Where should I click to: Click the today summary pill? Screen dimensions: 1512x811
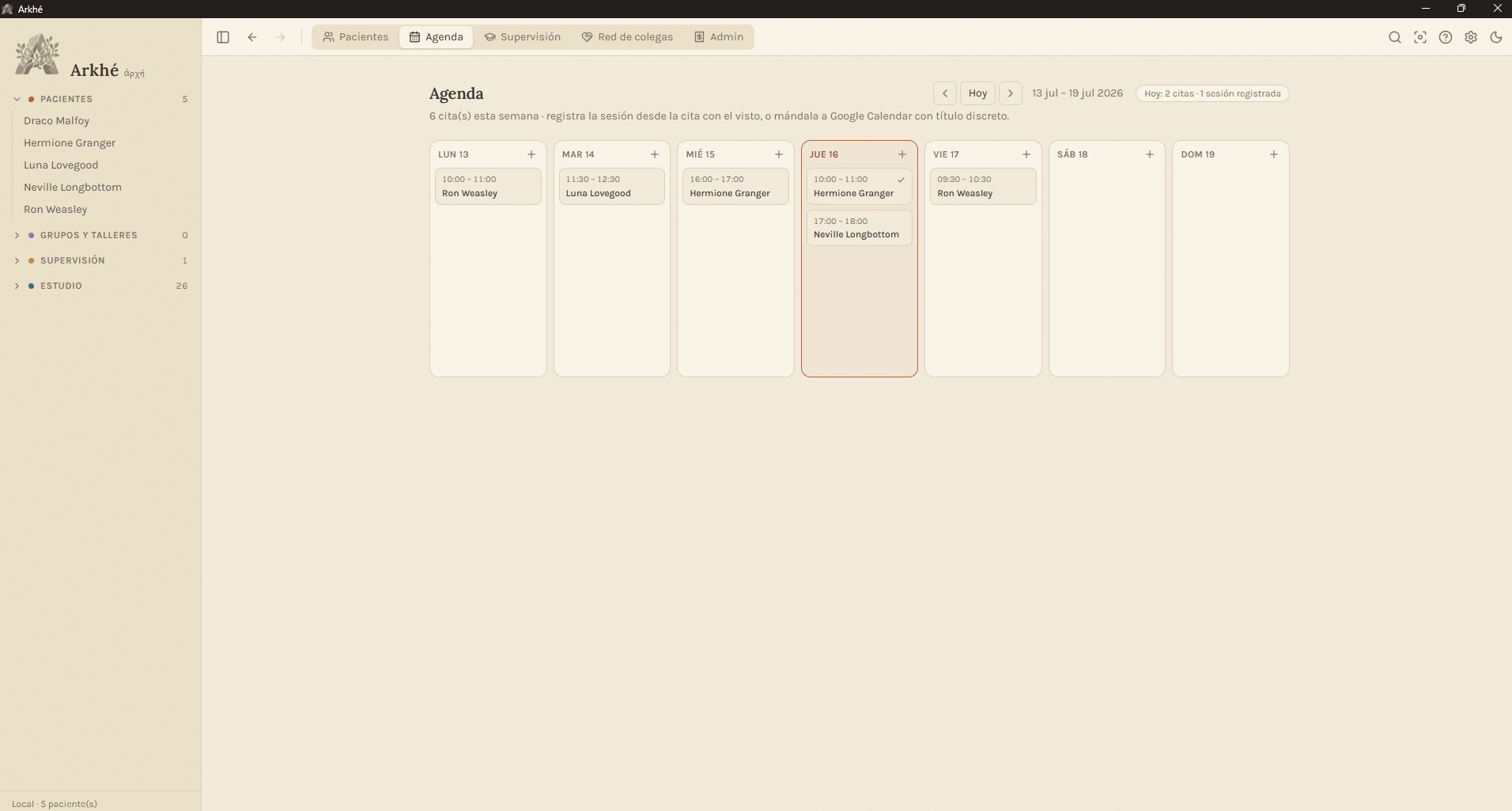click(x=1212, y=93)
